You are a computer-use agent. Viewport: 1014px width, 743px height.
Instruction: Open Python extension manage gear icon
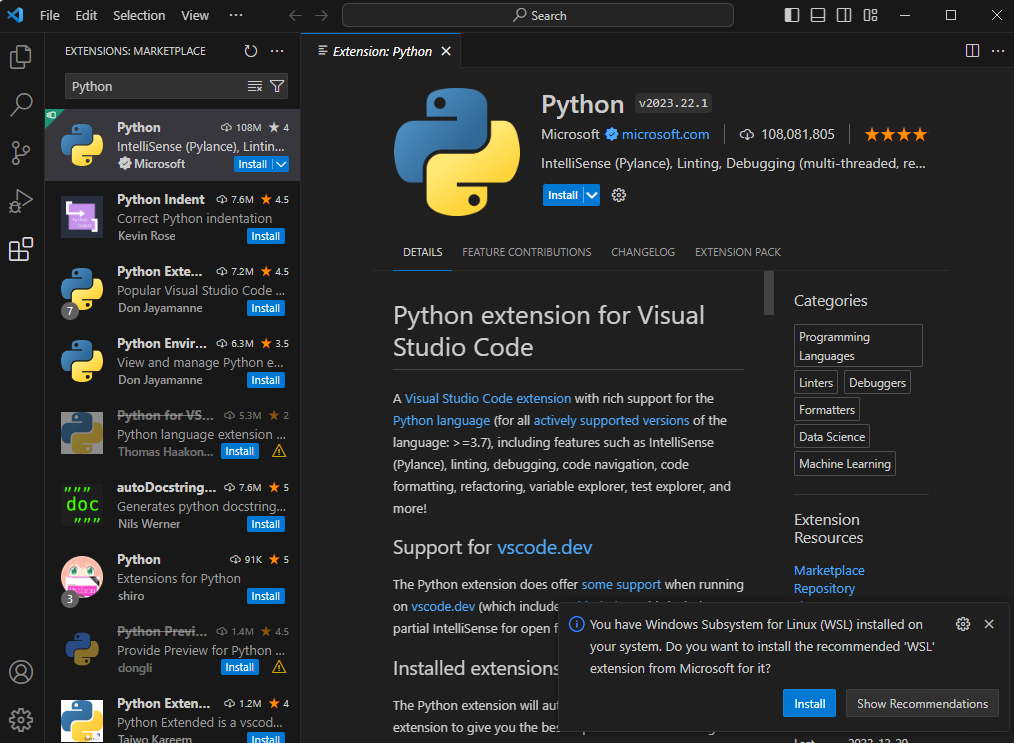619,195
